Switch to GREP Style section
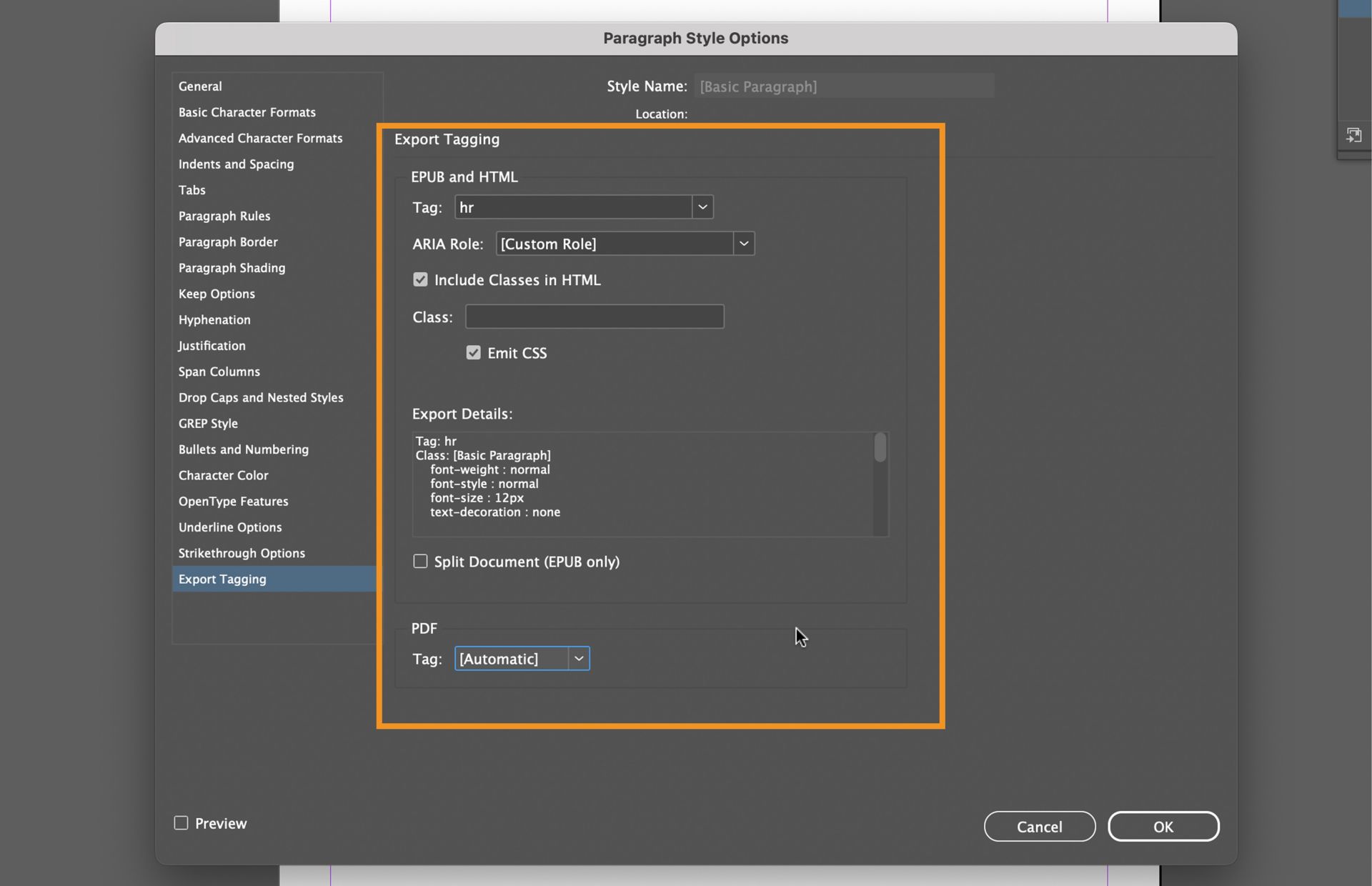 pos(208,424)
